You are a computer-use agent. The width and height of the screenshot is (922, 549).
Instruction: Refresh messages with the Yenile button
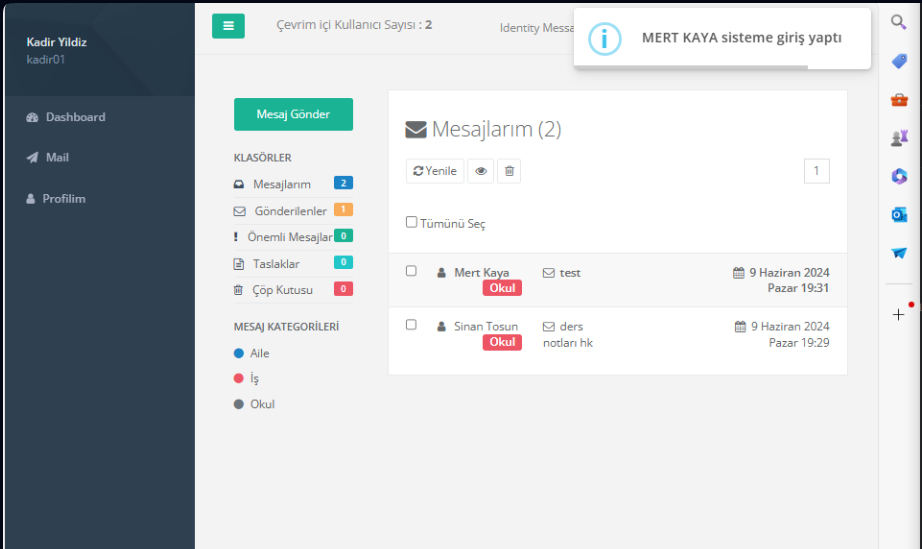pos(435,171)
